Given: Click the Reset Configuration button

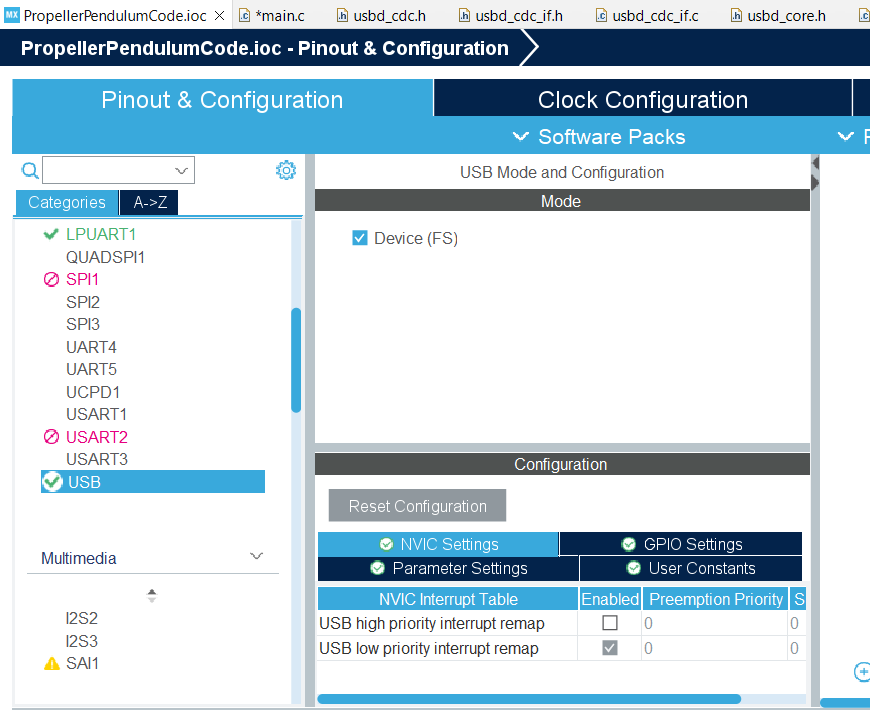Looking at the screenshot, I should (x=417, y=505).
